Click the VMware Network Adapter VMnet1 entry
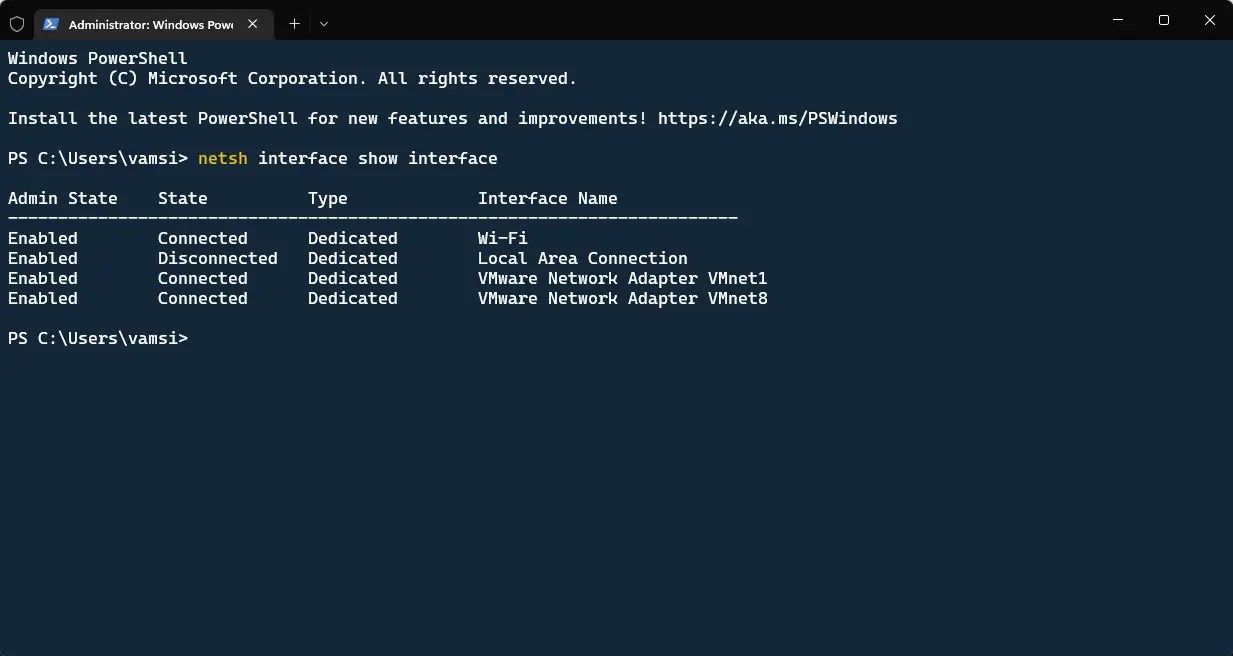This screenshot has height=656, width=1233. click(623, 278)
